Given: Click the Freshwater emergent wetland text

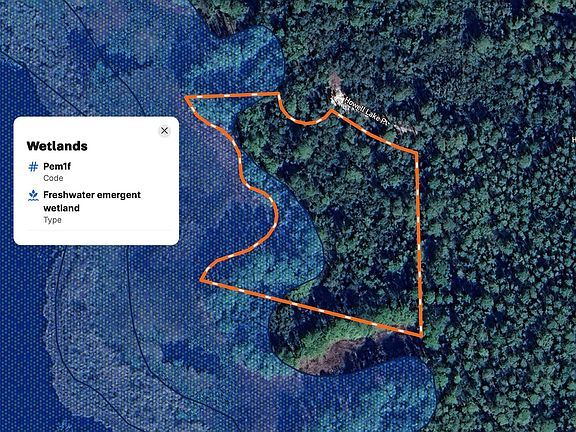Looking at the screenshot, I should pos(92,201).
